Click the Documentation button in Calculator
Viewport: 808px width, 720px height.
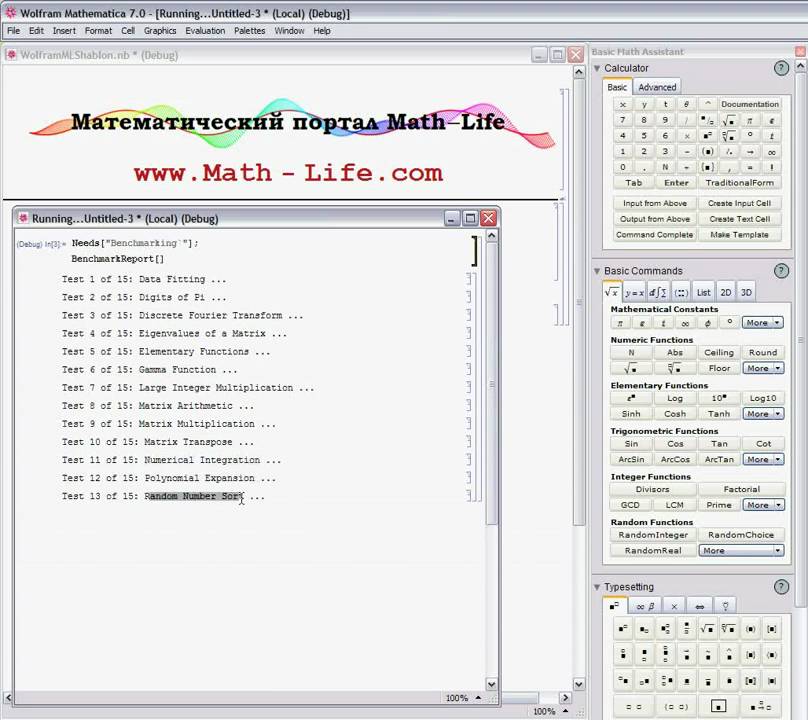coord(750,104)
